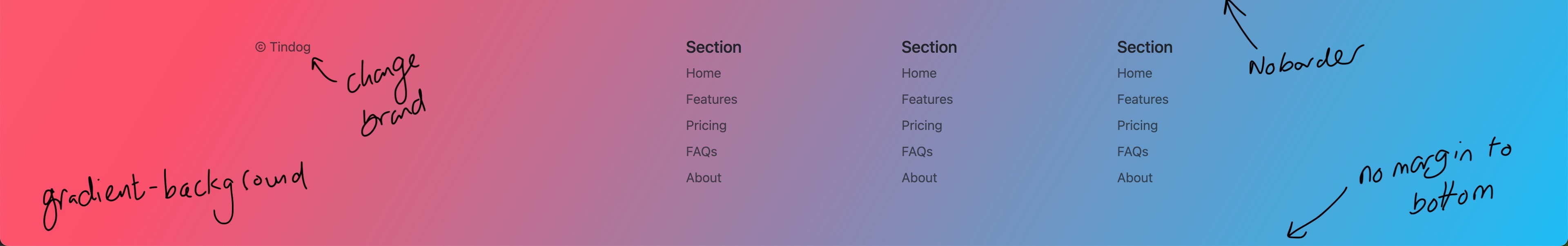
Task: Click Home in the middle Section column
Action: pyautogui.click(x=918, y=73)
